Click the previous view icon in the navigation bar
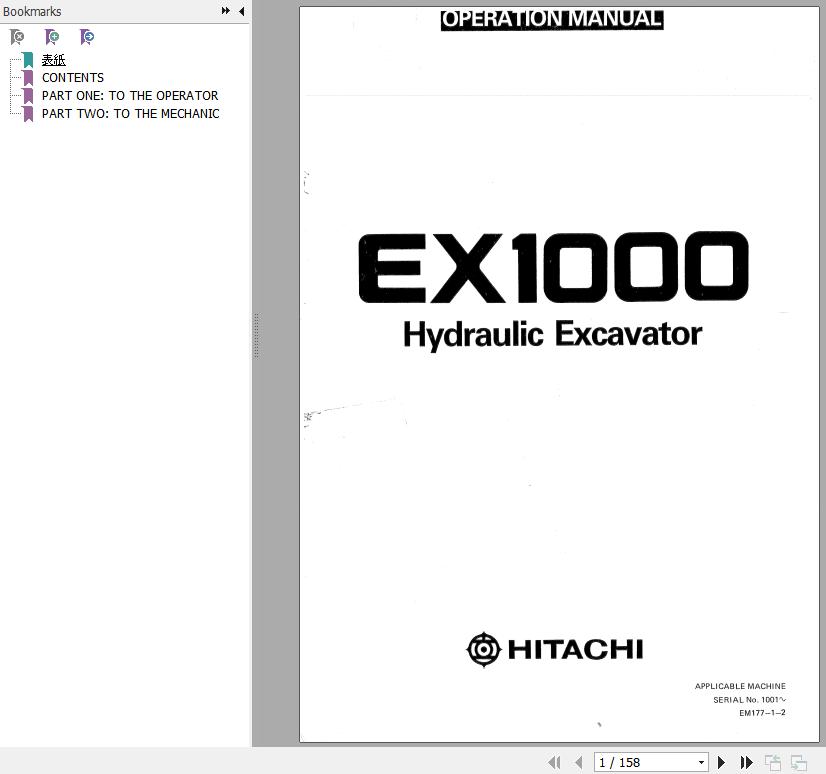826x774 pixels. [773, 762]
